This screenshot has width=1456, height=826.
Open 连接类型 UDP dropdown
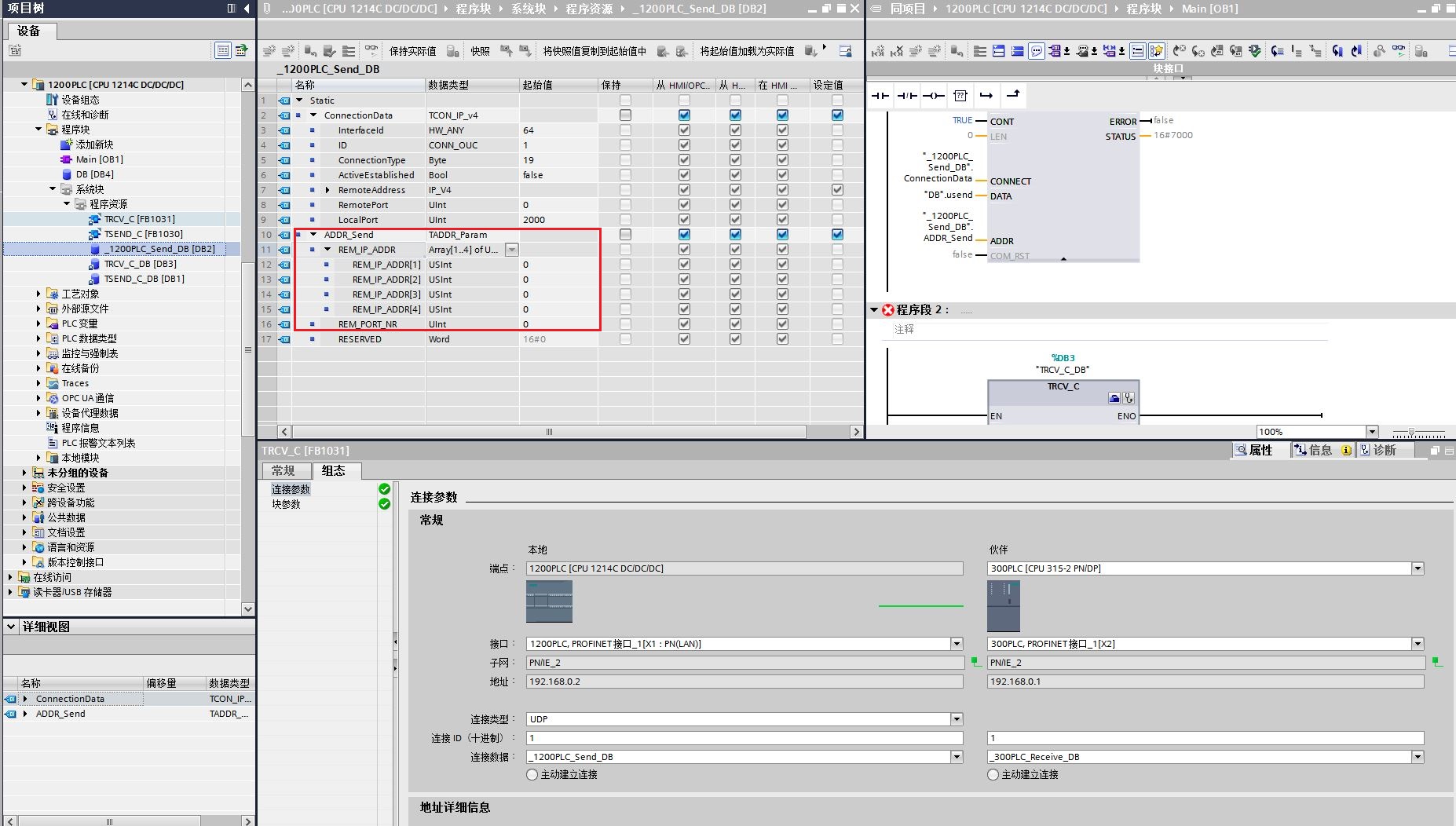pos(957,719)
